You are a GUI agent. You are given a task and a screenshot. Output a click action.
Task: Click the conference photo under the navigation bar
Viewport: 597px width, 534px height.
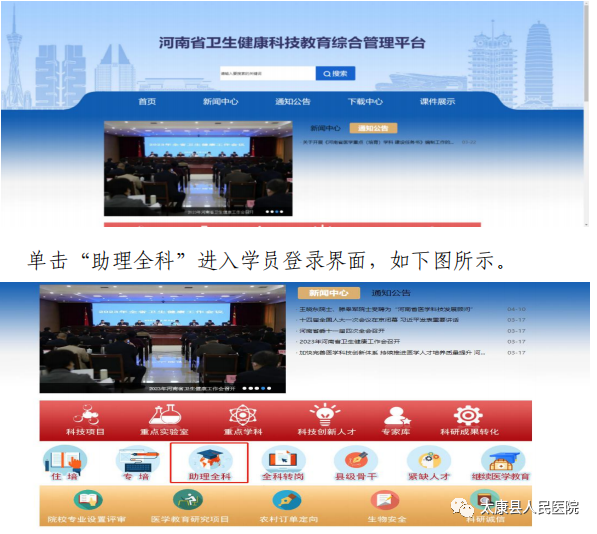pyautogui.click(x=198, y=168)
